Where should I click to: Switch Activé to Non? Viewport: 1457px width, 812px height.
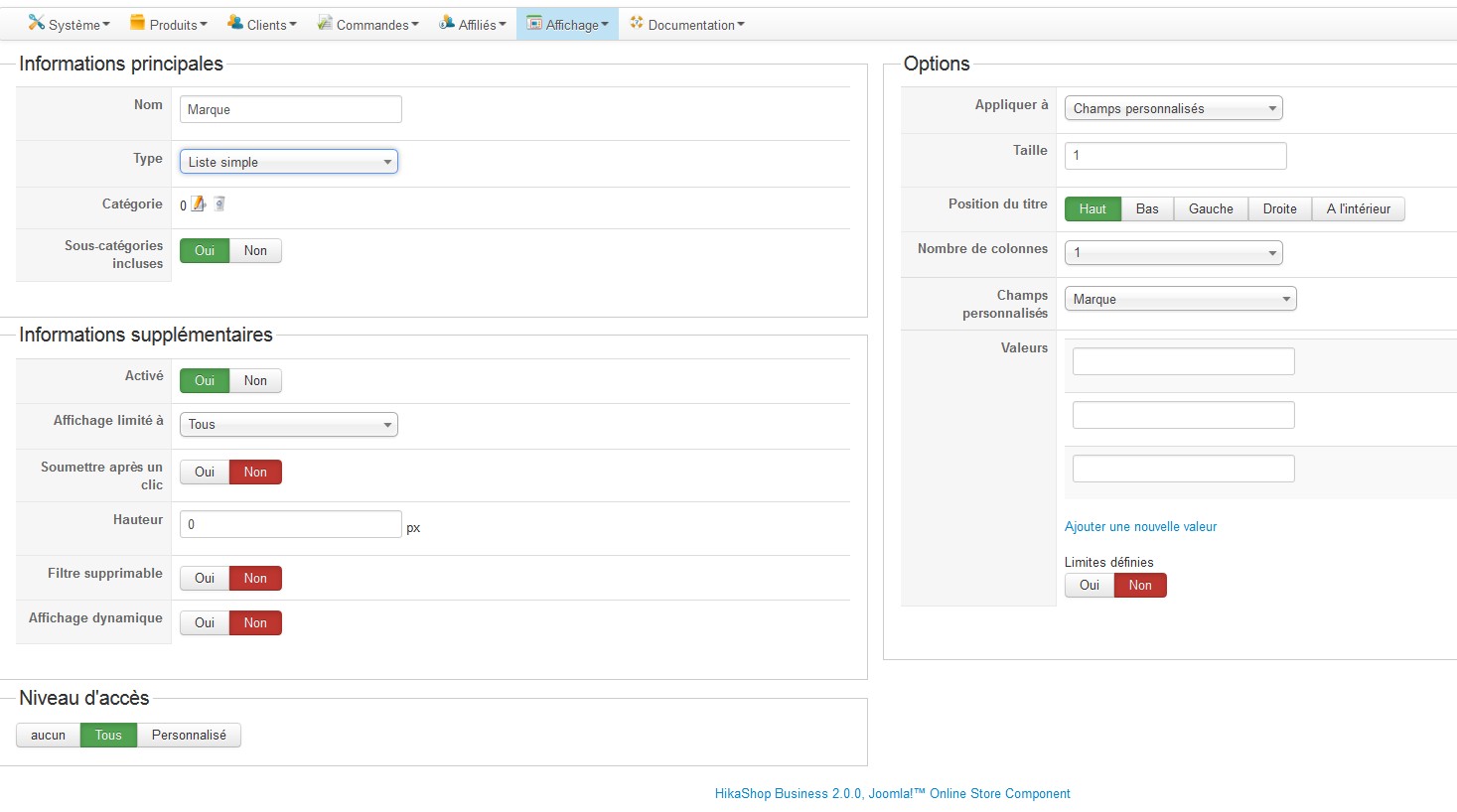click(x=255, y=381)
